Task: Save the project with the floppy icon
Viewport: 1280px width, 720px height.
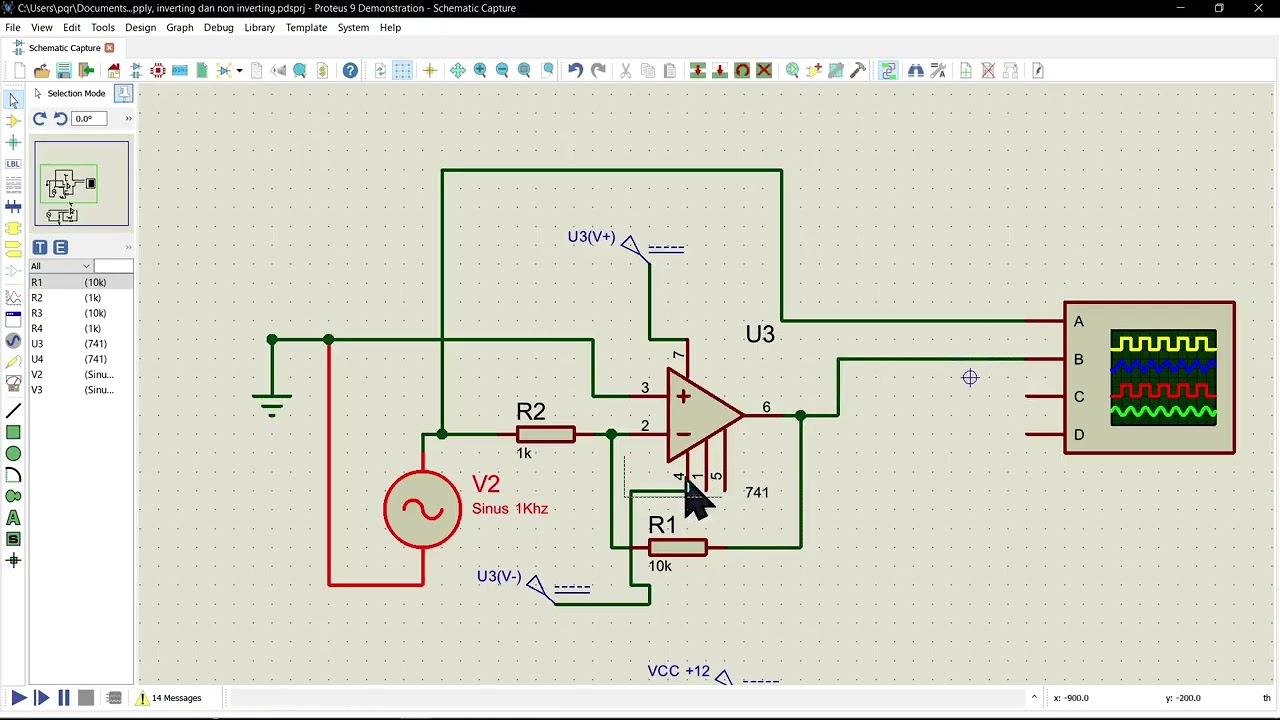Action: [x=64, y=70]
